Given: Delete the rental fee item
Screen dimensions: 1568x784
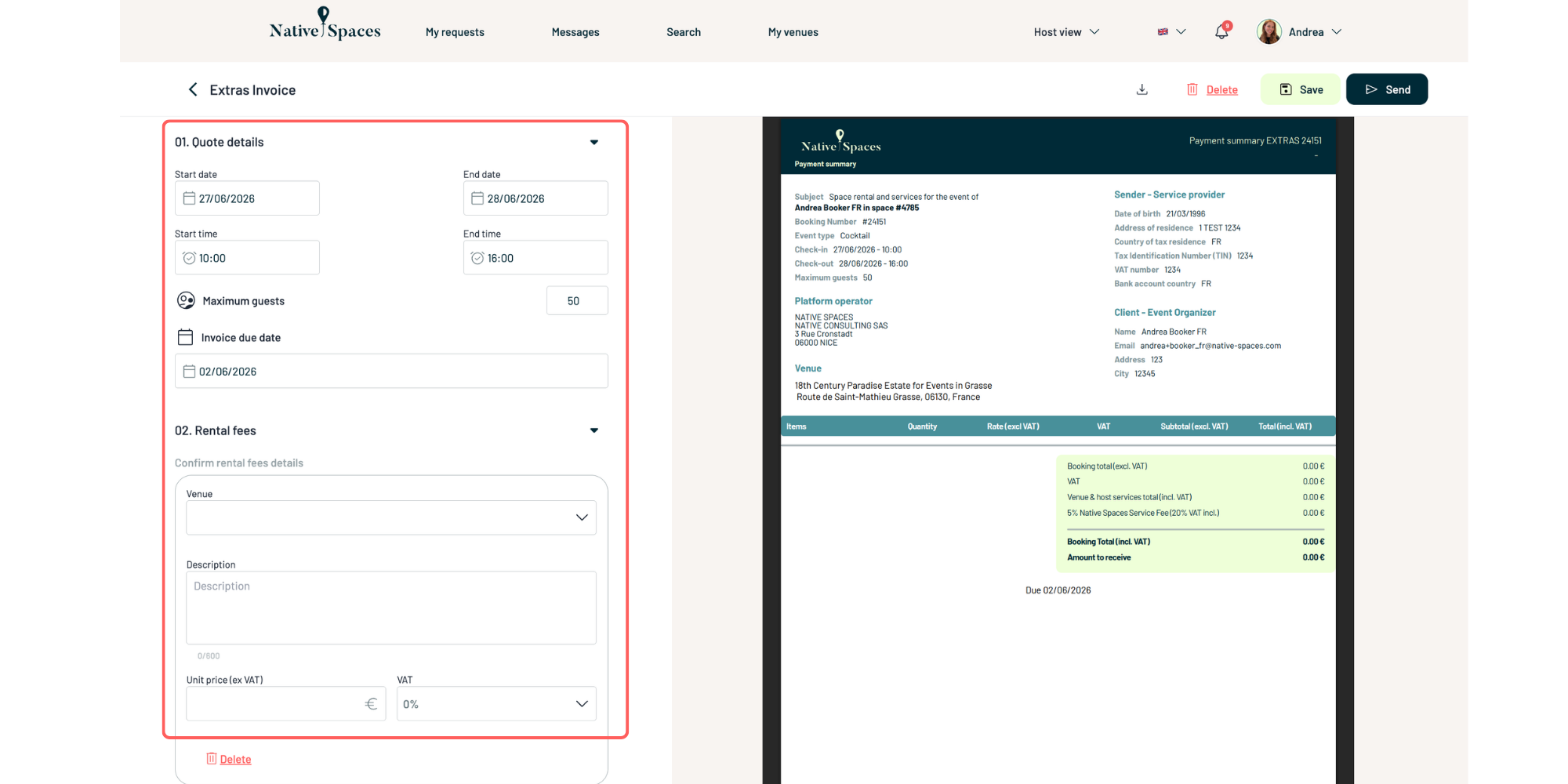Looking at the screenshot, I should [229, 759].
